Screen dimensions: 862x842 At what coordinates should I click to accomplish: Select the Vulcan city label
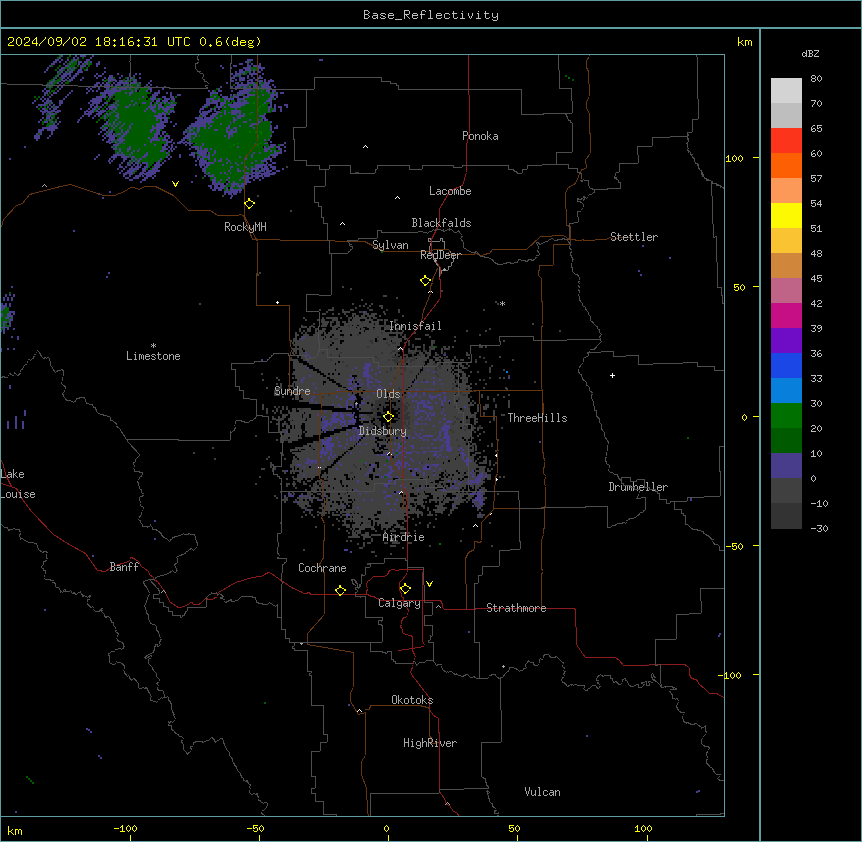543,792
